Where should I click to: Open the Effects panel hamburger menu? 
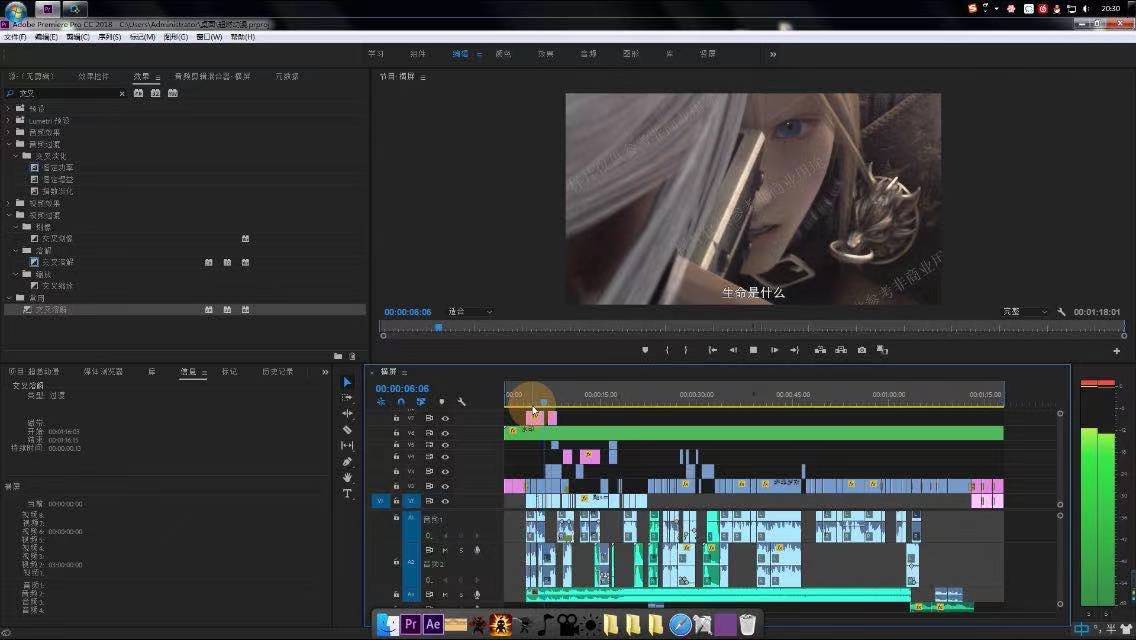tap(157, 77)
